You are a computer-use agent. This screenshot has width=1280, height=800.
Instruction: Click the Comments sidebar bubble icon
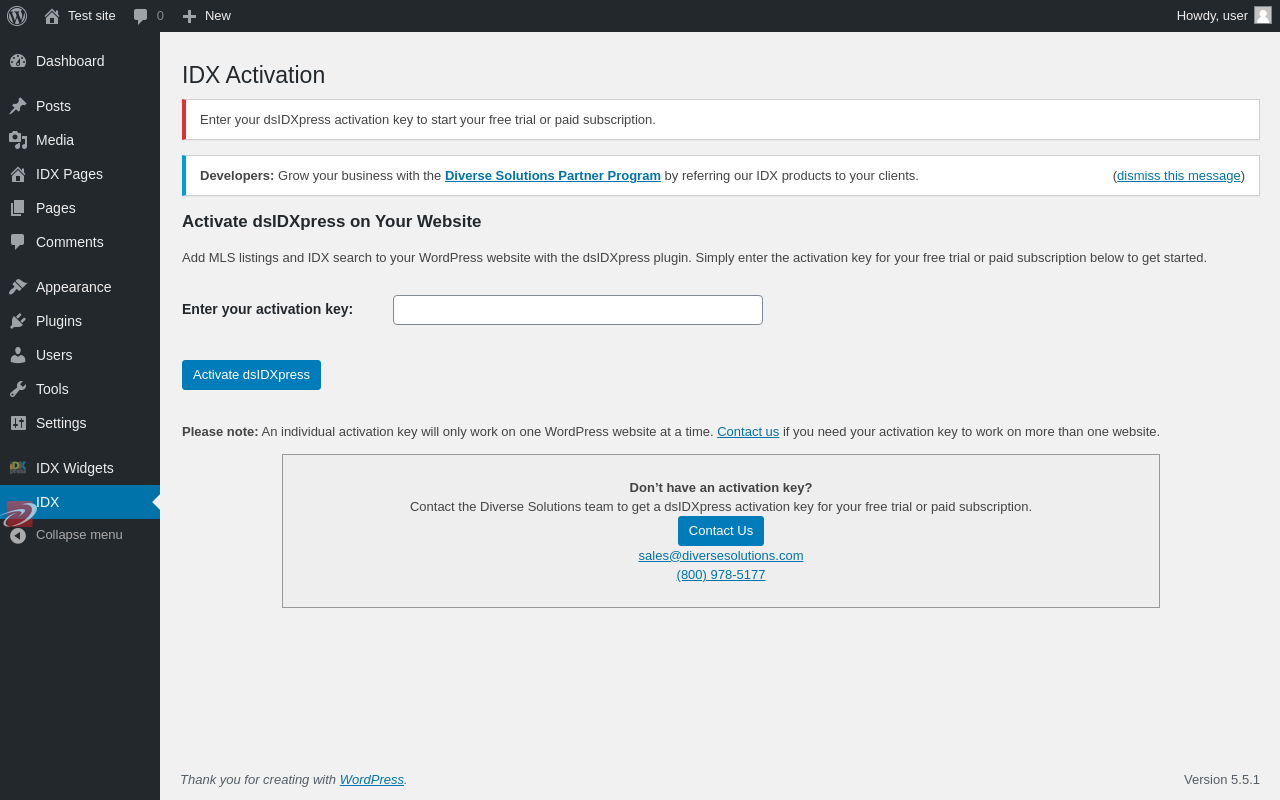coord(18,242)
